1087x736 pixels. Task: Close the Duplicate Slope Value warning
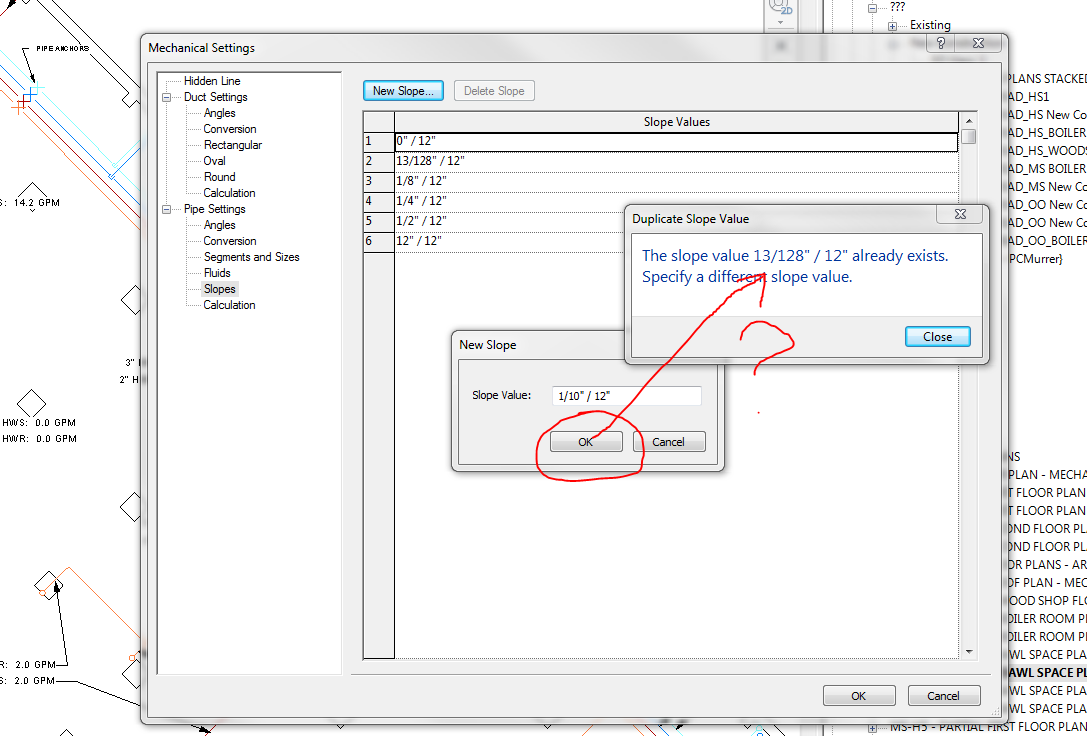[x=937, y=337]
